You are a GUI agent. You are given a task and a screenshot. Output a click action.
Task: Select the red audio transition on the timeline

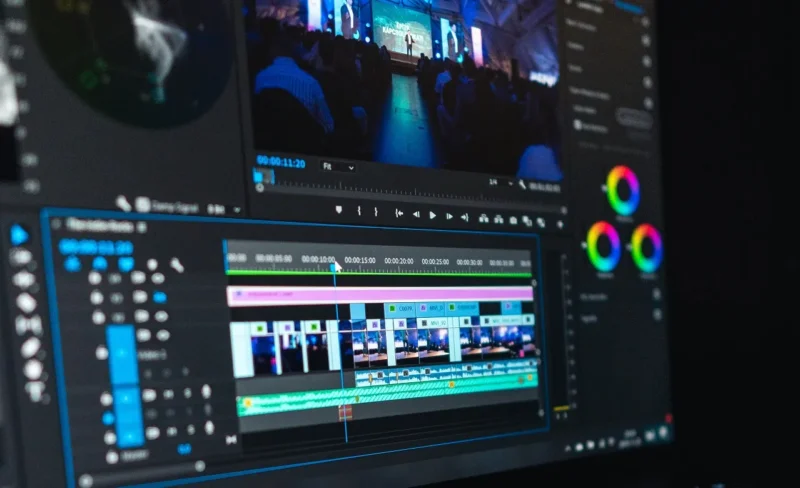345,412
